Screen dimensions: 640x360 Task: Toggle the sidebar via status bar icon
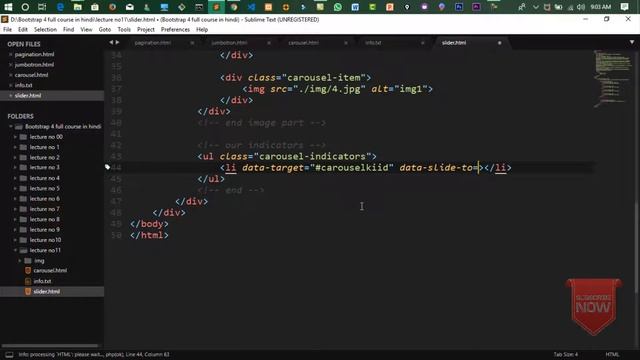coord(9,354)
